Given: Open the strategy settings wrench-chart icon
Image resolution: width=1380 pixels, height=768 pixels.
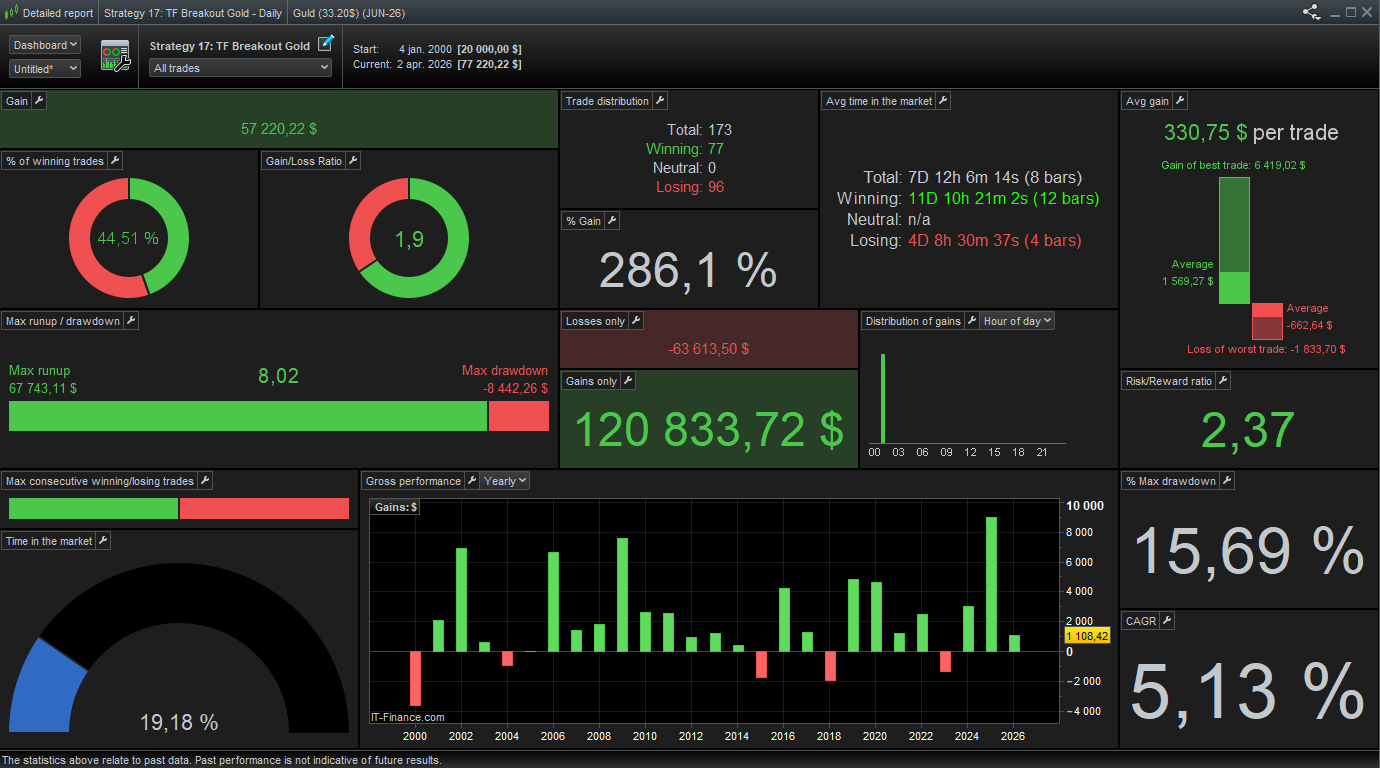Looking at the screenshot, I should click(115, 56).
